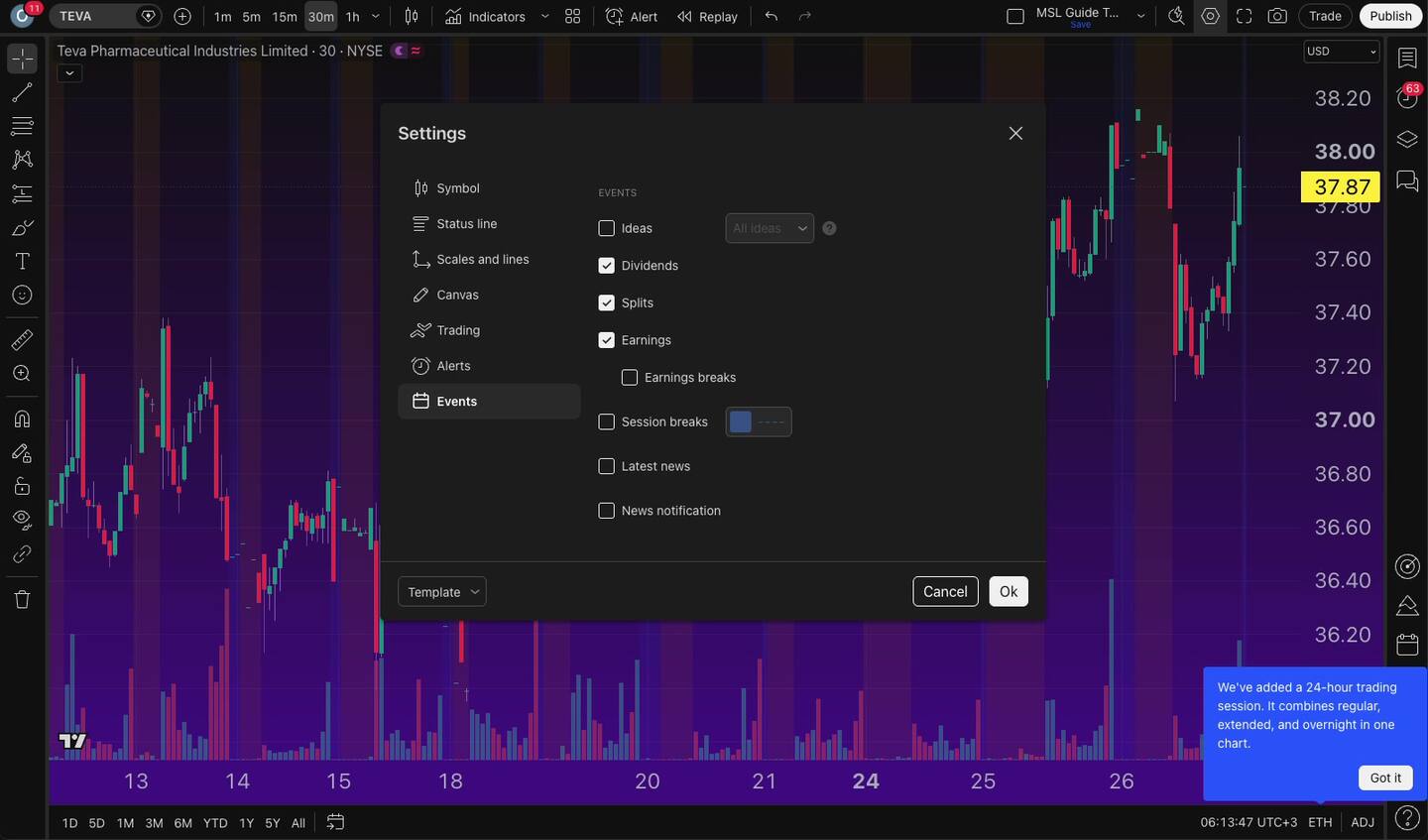Viewport: 1428px width, 840px height.
Task: Select the ruler measure tool
Action: tap(22, 340)
